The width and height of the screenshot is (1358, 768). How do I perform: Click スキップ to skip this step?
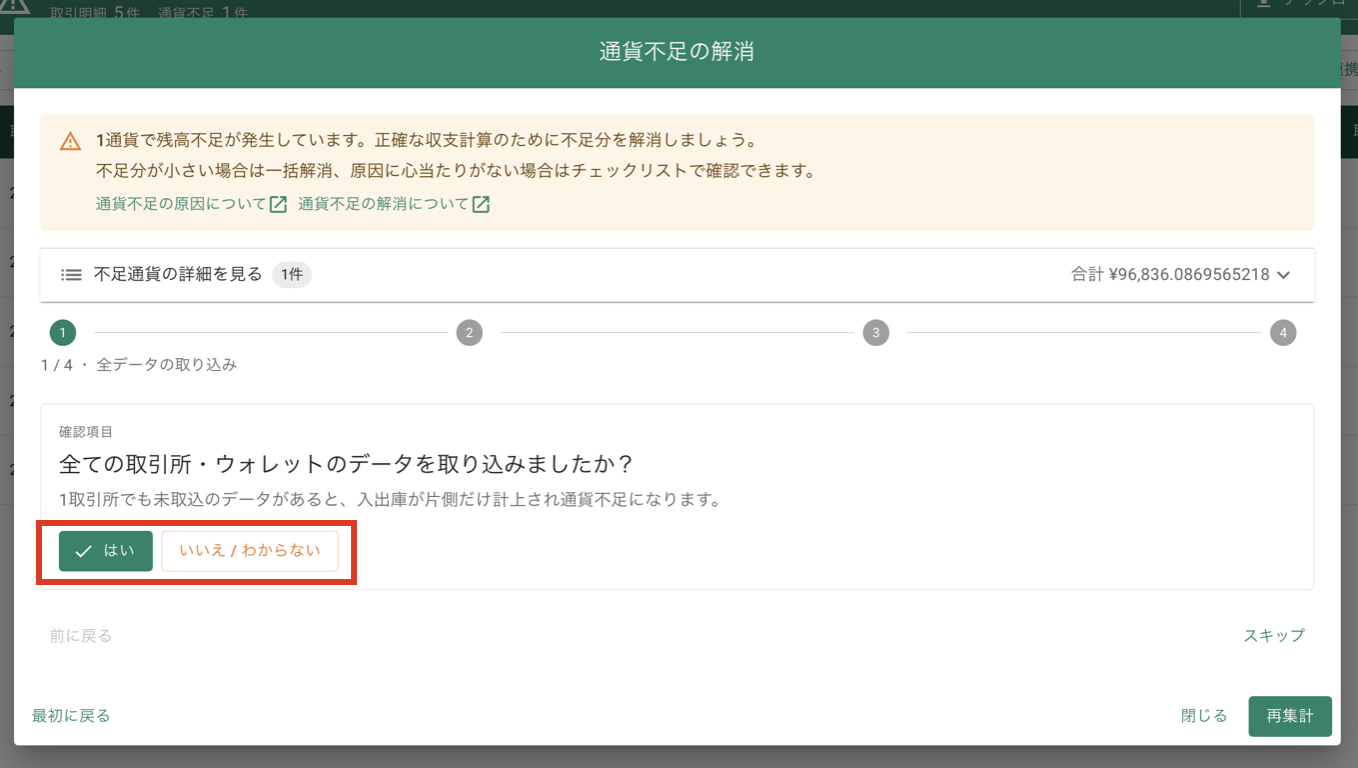pos(1274,635)
